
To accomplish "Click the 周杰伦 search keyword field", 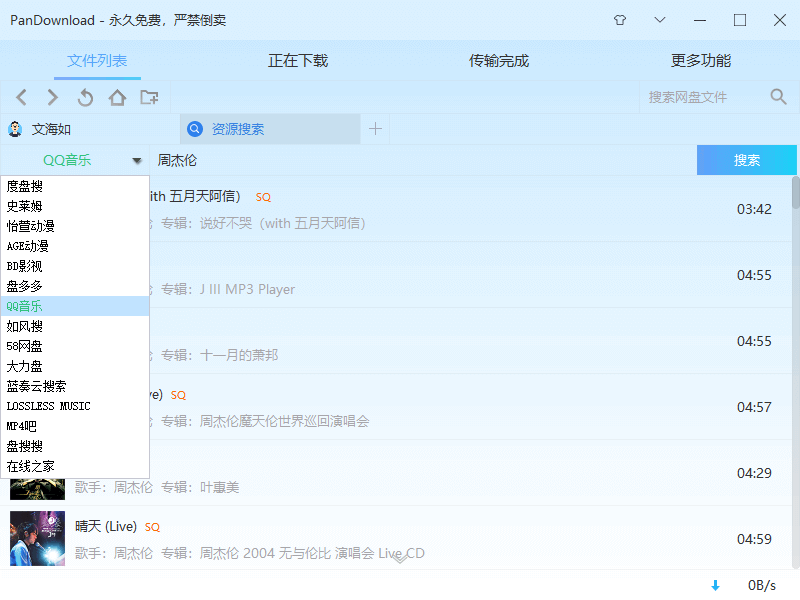I will click(423, 160).
